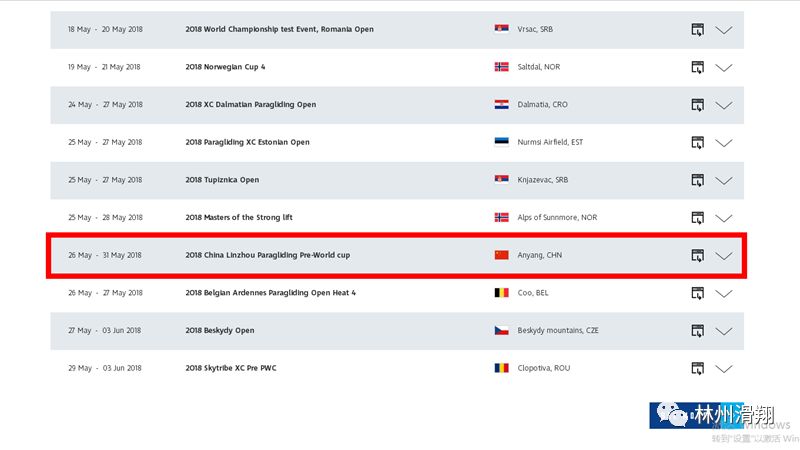The width and height of the screenshot is (800, 450).
Task: Add Norwegian Cup 4 to calendar
Action: [x=697, y=67]
